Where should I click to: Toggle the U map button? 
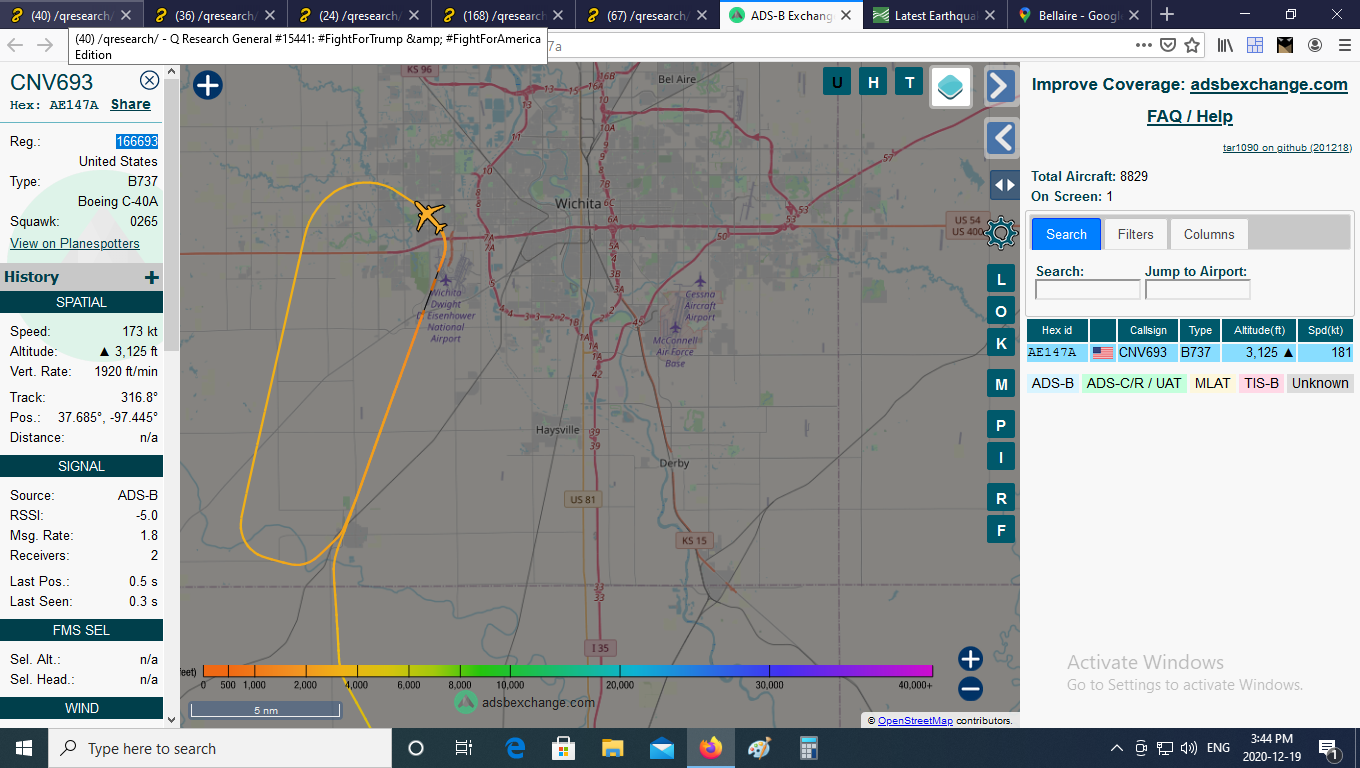(837, 82)
